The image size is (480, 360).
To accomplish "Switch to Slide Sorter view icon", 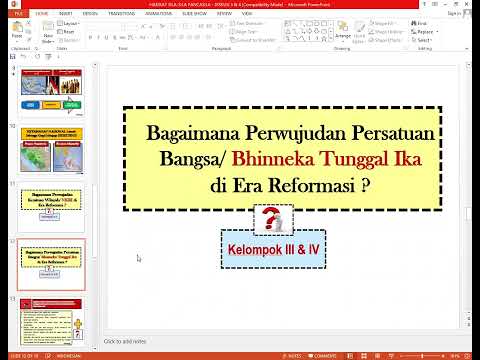I will tap(364, 356).
